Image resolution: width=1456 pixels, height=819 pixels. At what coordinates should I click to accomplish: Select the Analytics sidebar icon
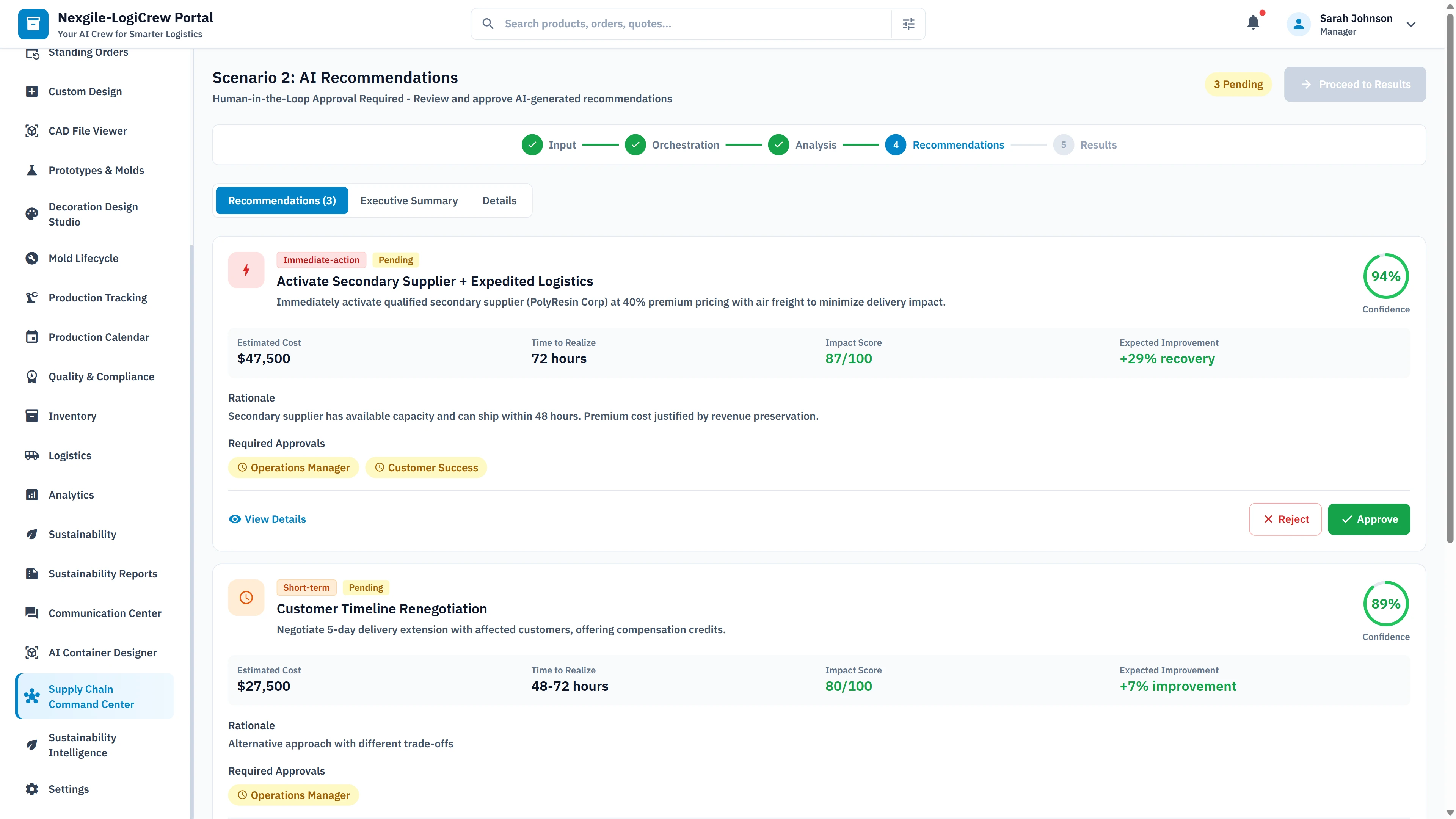tap(31, 494)
